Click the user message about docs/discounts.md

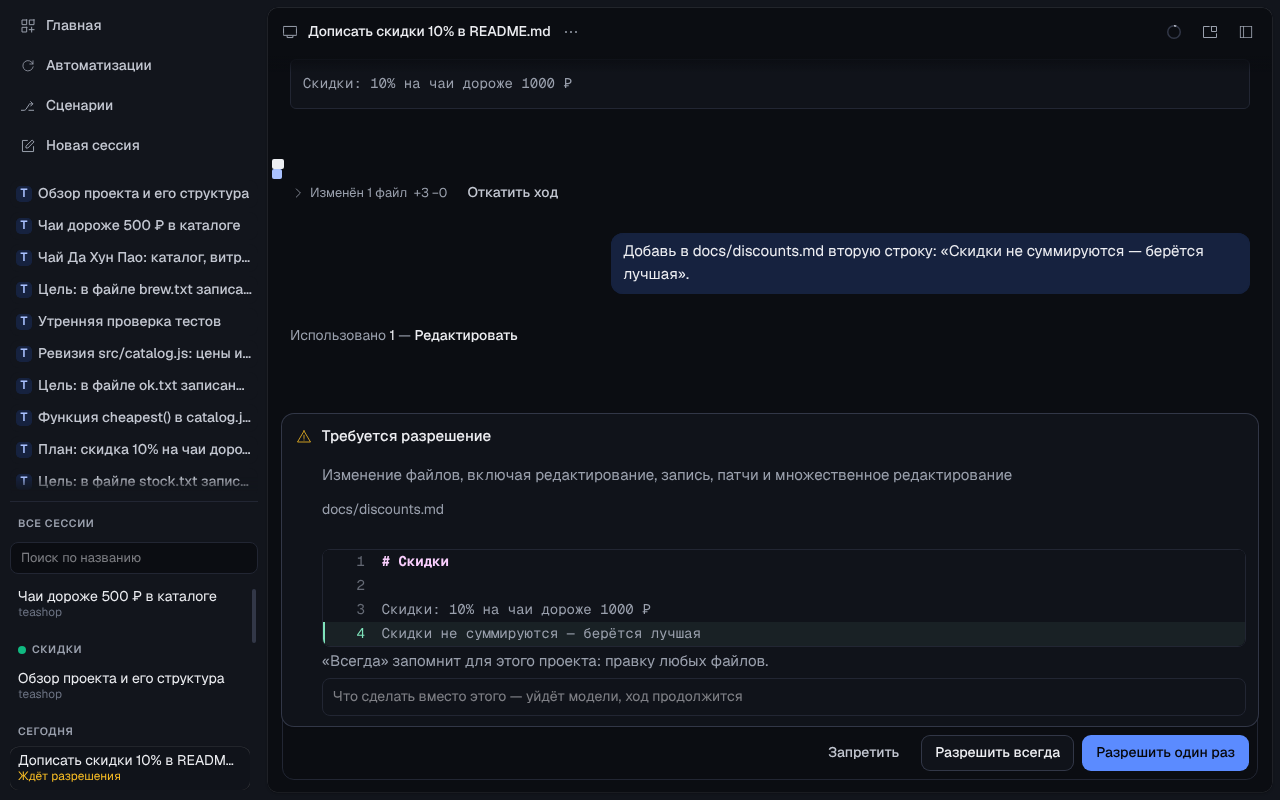point(930,263)
